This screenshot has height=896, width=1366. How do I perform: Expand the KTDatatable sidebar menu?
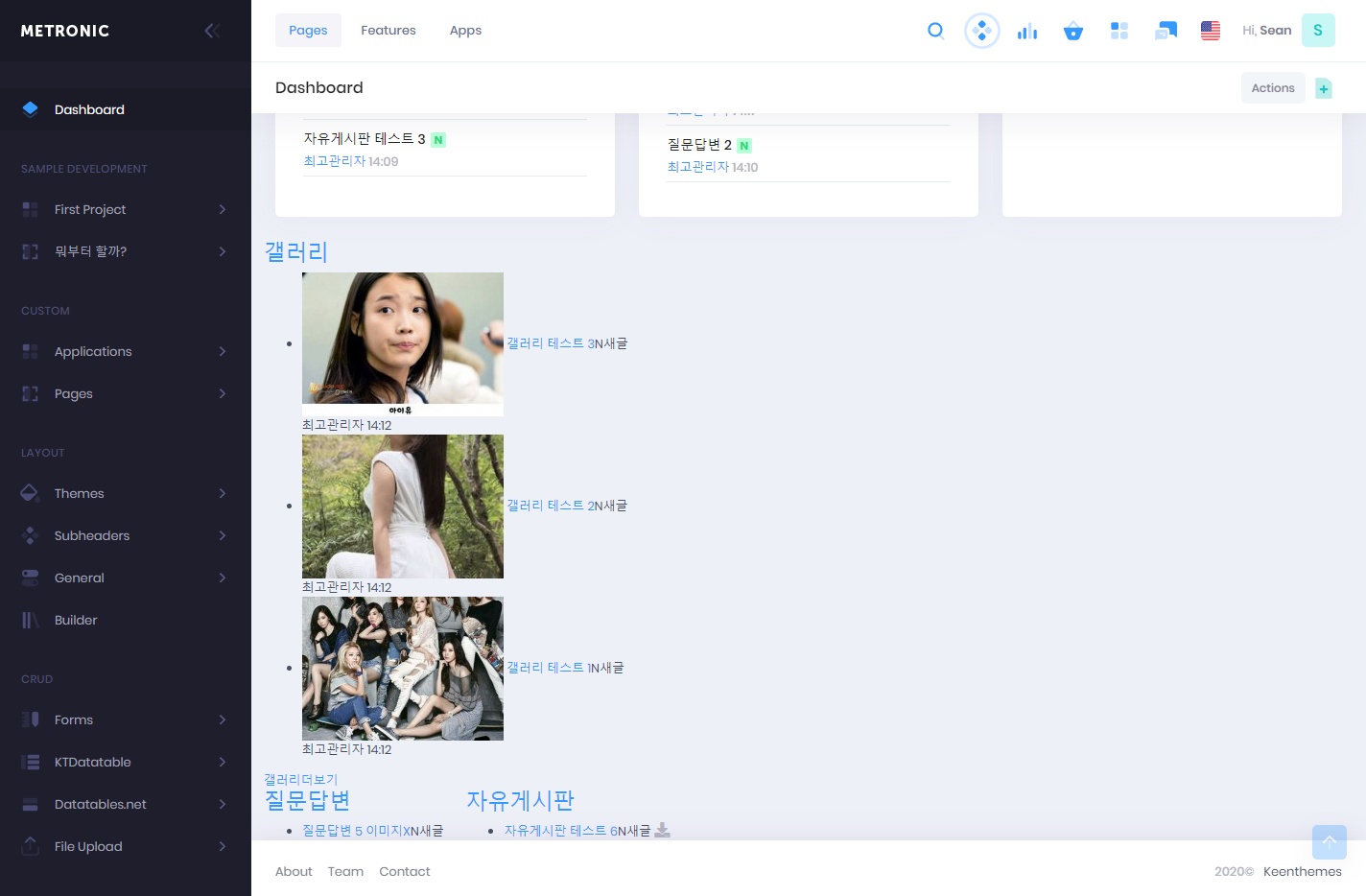(125, 762)
